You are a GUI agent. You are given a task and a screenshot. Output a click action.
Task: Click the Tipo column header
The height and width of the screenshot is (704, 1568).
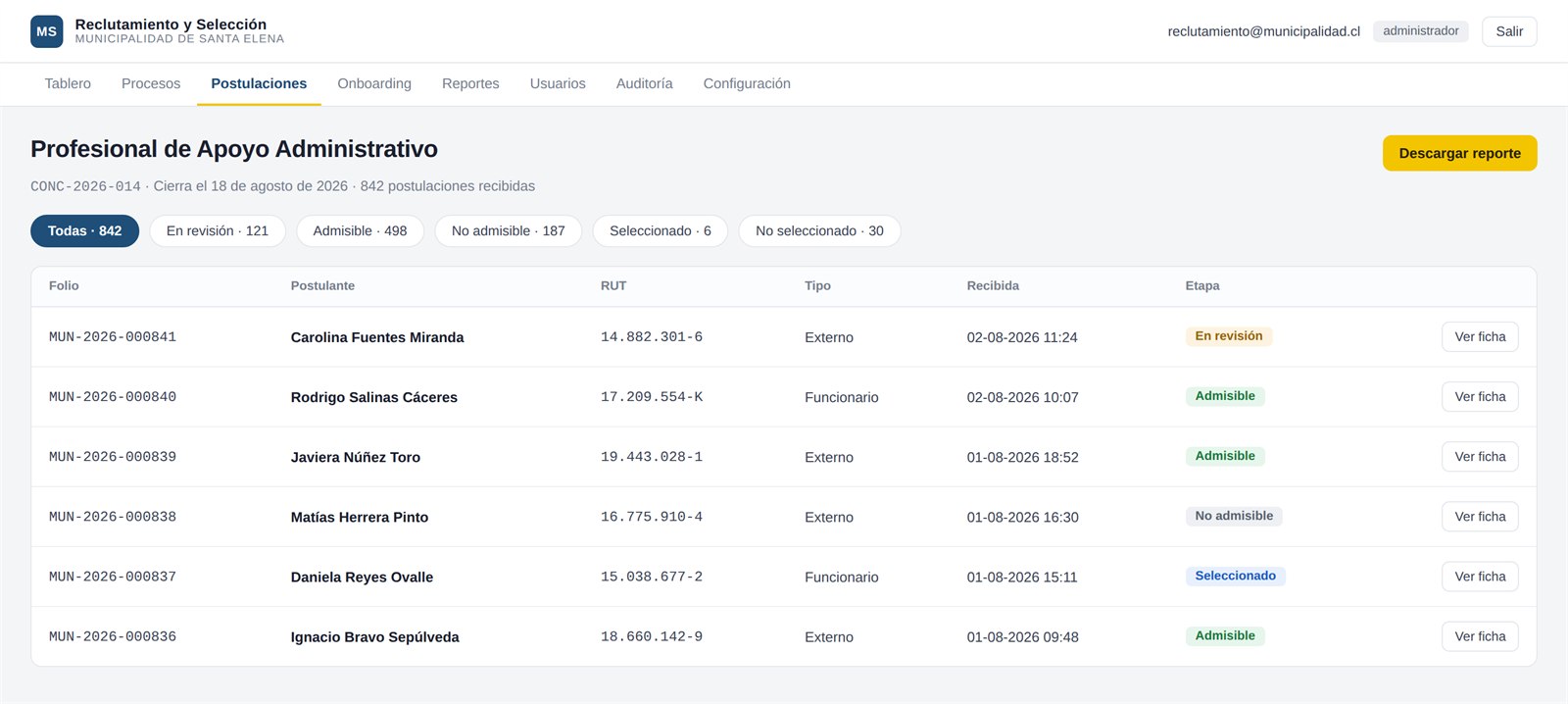point(817,286)
